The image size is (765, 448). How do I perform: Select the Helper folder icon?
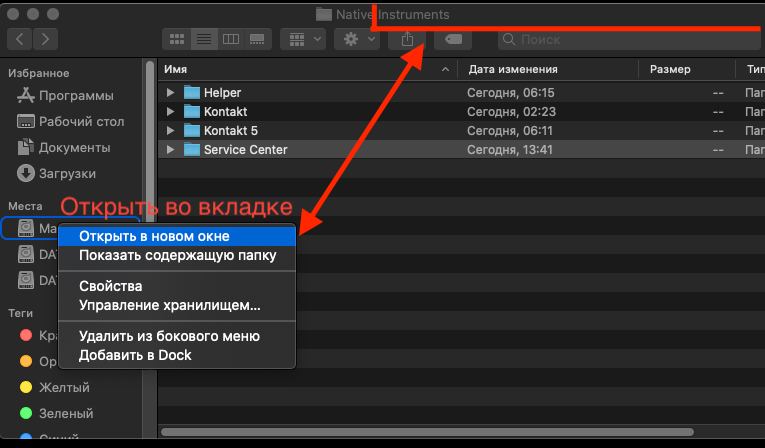point(192,92)
